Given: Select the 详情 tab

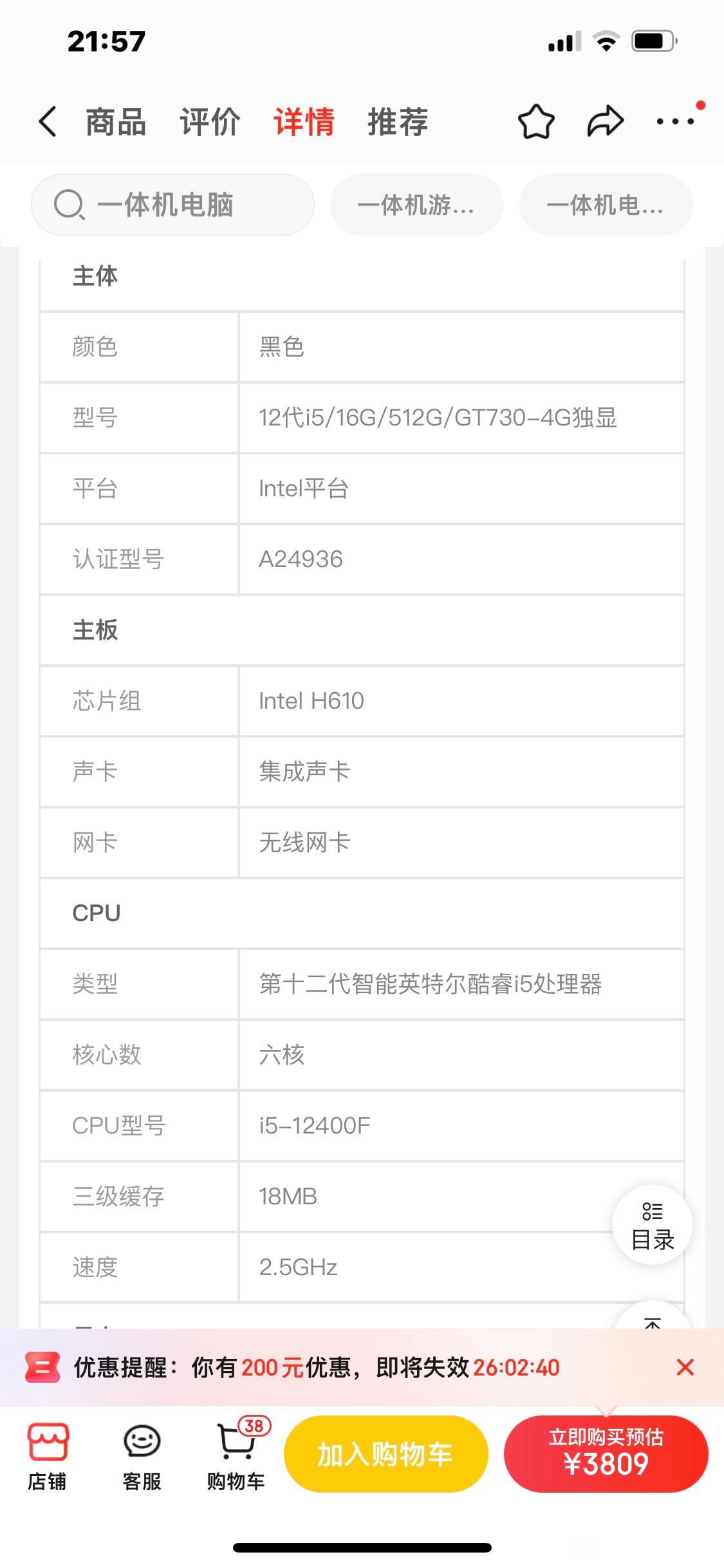Looking at the screenshot, I should pos(304,122).
